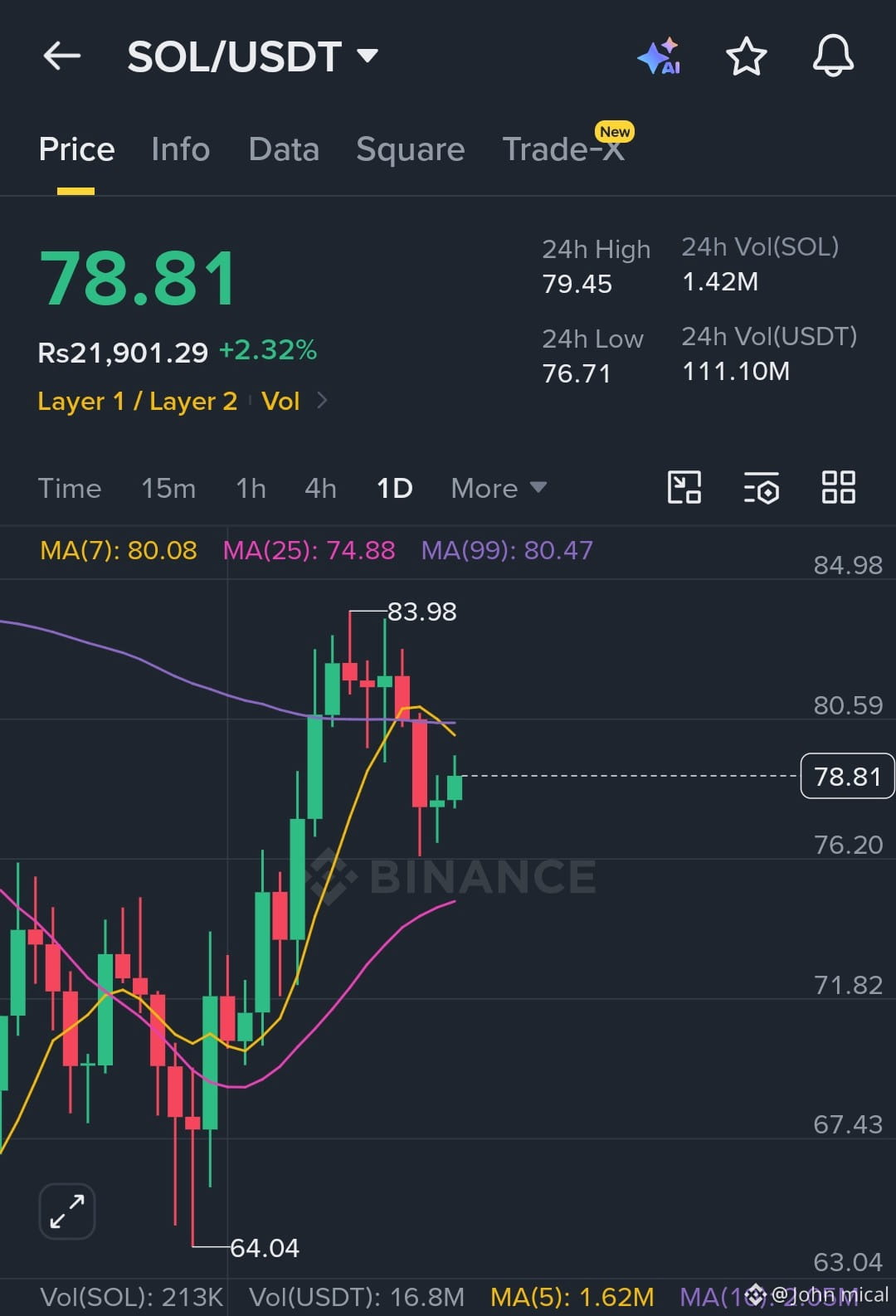Viewport: 896px width, 1316px height.
Task: Tap the 80.59 price axis label
Action: (848, 705)
